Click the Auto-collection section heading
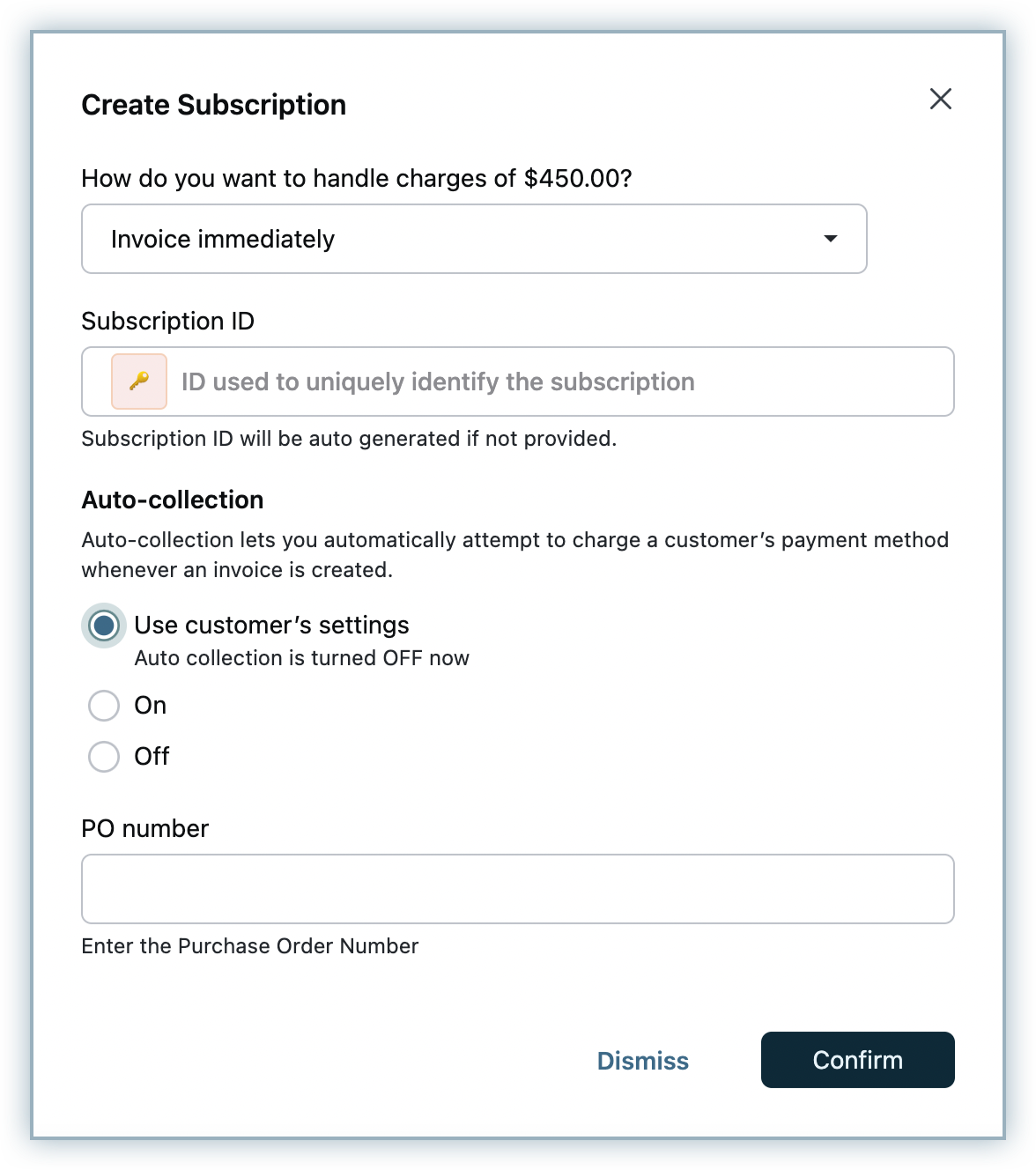Image resolution: width=1036 pixels, height=1170 pixels. coord(173,500)
